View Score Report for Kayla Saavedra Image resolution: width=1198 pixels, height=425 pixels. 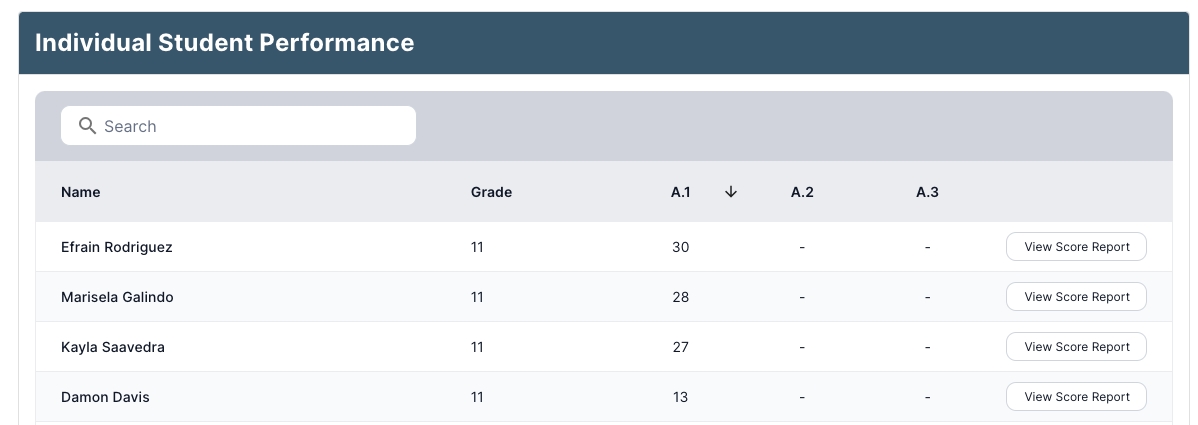click(x=1076, y=347)
